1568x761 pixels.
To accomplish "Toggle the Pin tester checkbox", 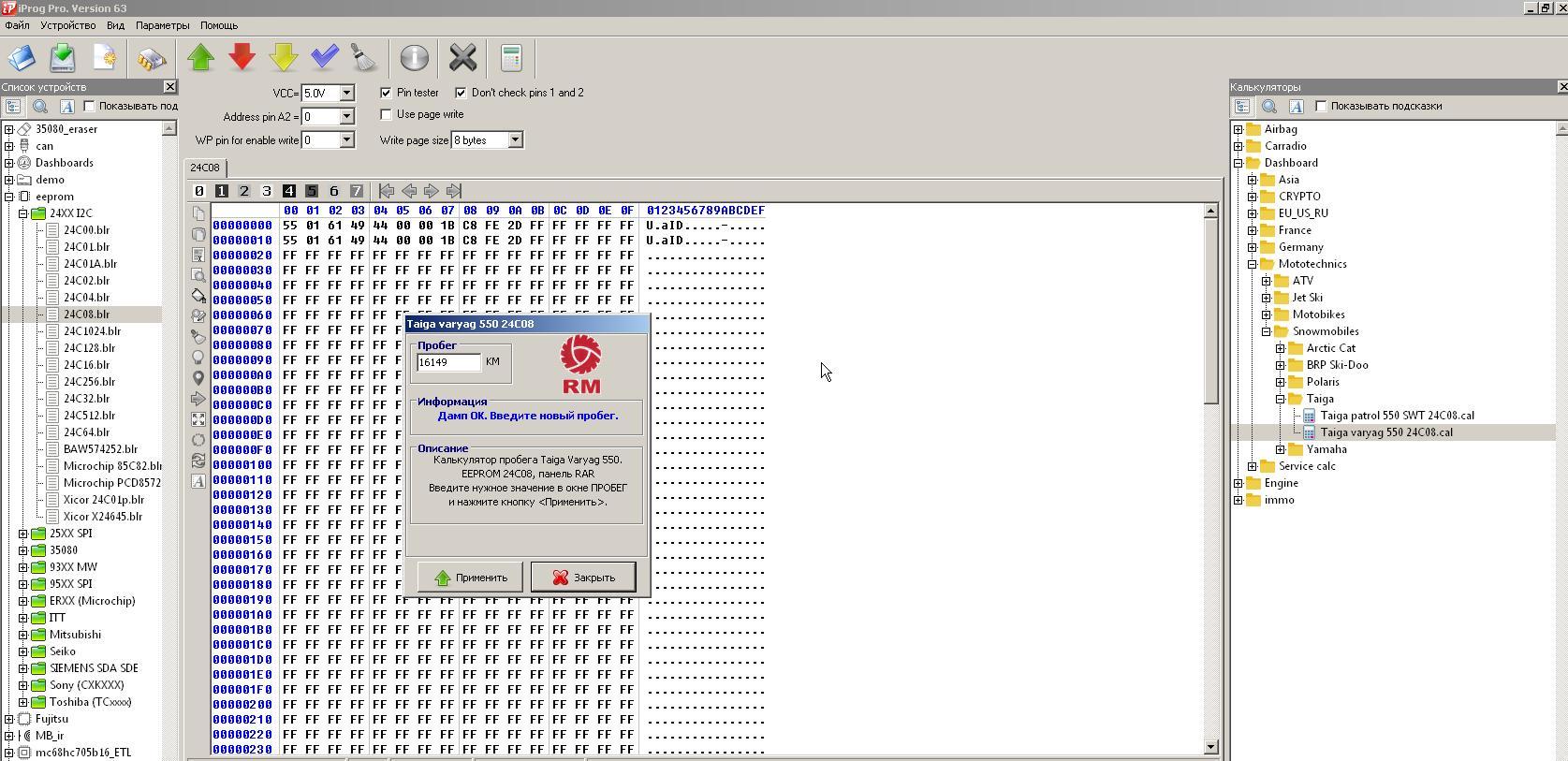I will [386, 93].
